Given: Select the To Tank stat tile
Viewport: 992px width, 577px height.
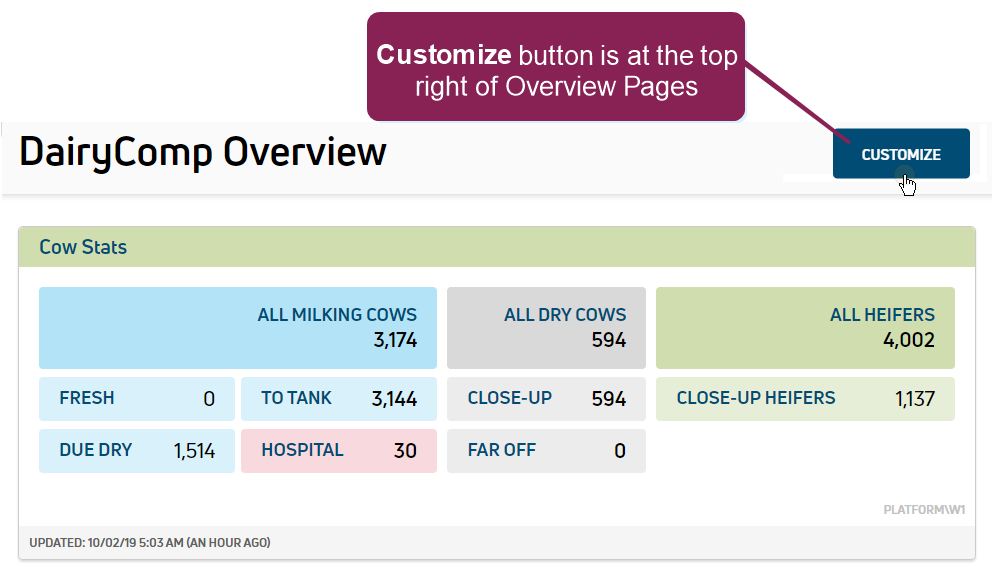Looking at the screenshot, I should tap(338, 398).
